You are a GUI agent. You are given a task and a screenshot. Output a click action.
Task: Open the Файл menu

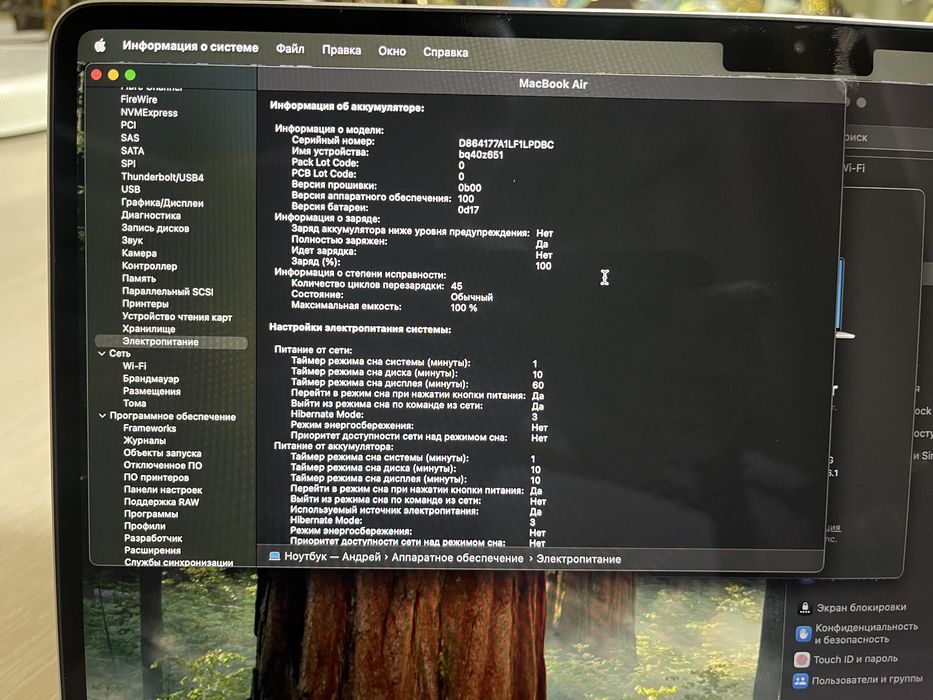290,49
